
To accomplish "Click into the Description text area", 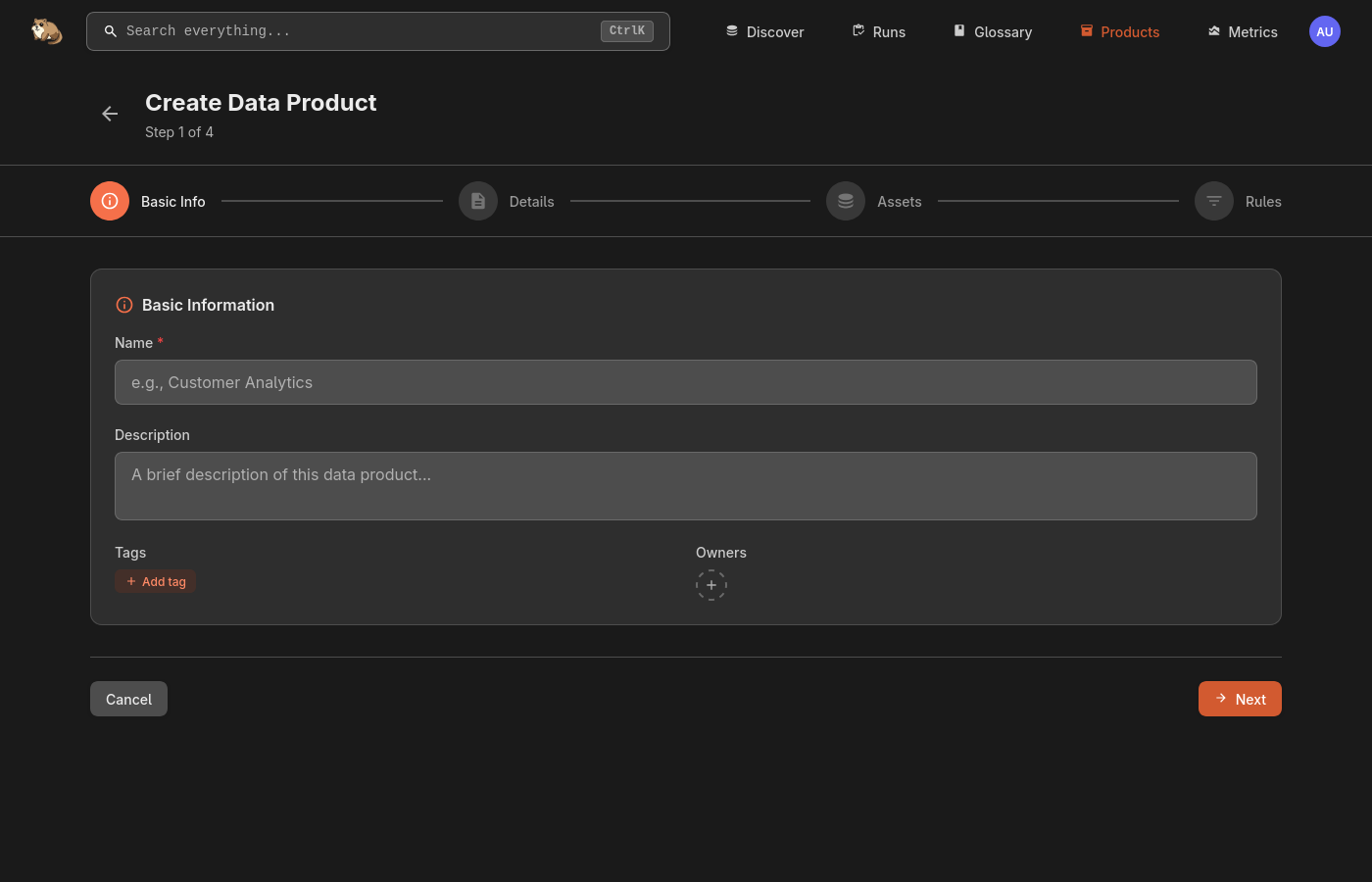I will (x=686, y=486).
